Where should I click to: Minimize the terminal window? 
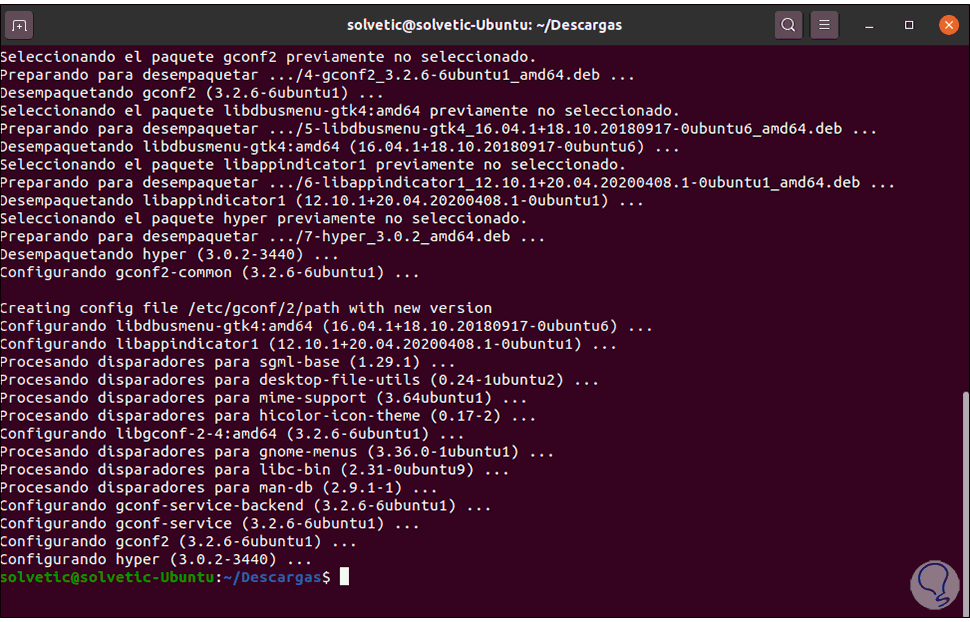coord(874,25)
